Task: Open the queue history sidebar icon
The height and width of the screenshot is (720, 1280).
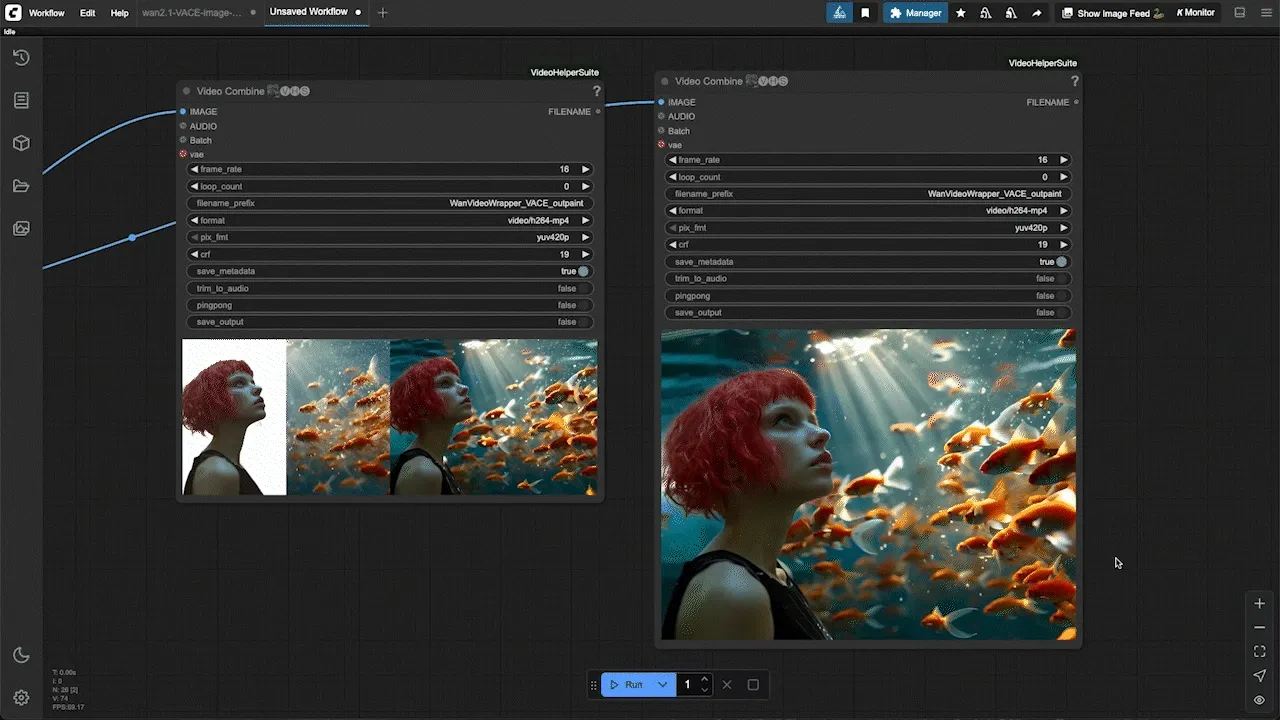Action: (x=21, y=58)
